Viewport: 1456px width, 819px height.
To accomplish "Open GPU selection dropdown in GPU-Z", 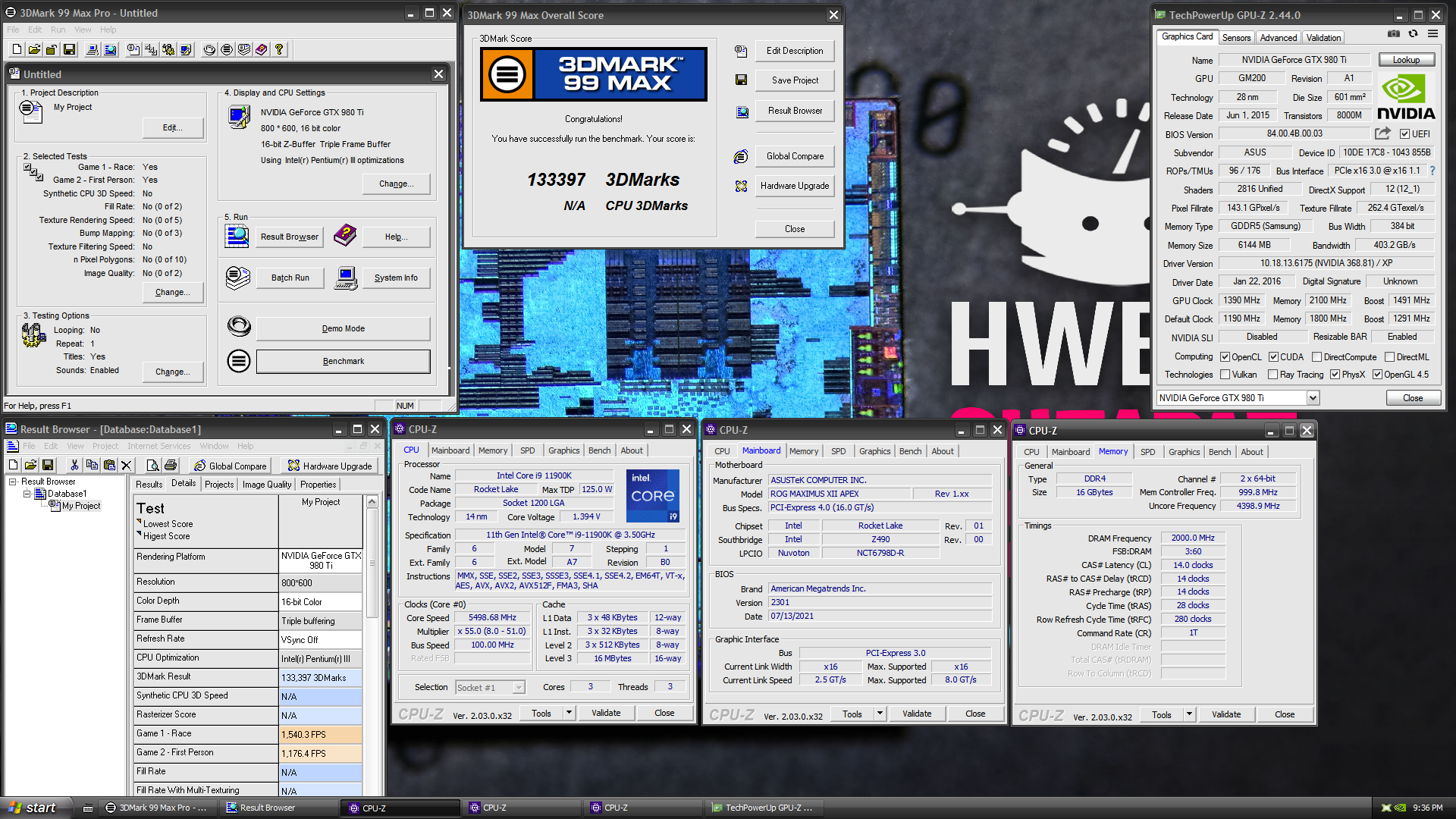I will (x=1313, y=398).
